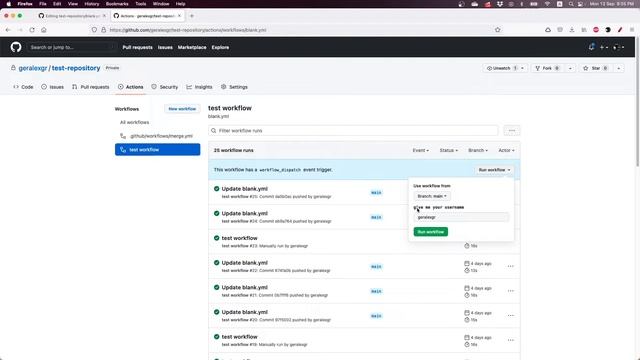Open Update blank.yml run #25
This screenshot has width=640, height=360.
[244, 189]
